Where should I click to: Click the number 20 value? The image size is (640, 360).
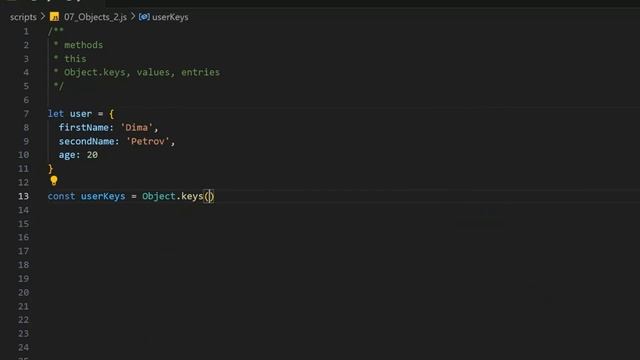coord(92,155)
